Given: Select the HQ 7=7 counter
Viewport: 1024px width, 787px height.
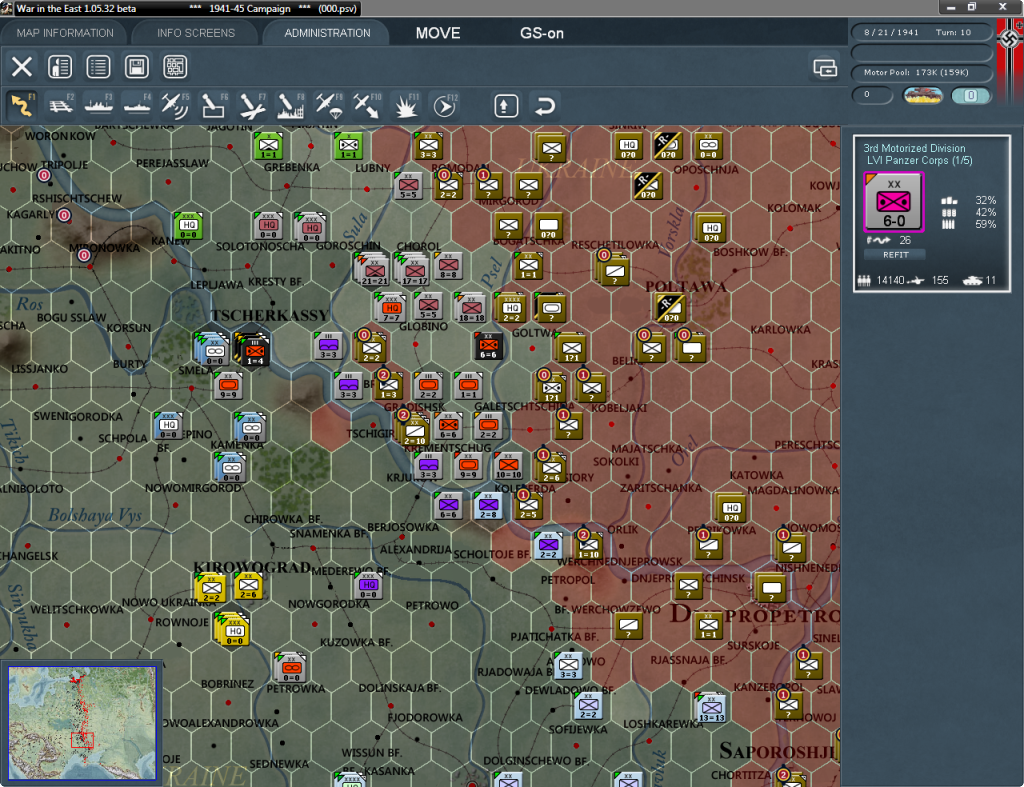Looking at the screenshot, I should point(390,308).
